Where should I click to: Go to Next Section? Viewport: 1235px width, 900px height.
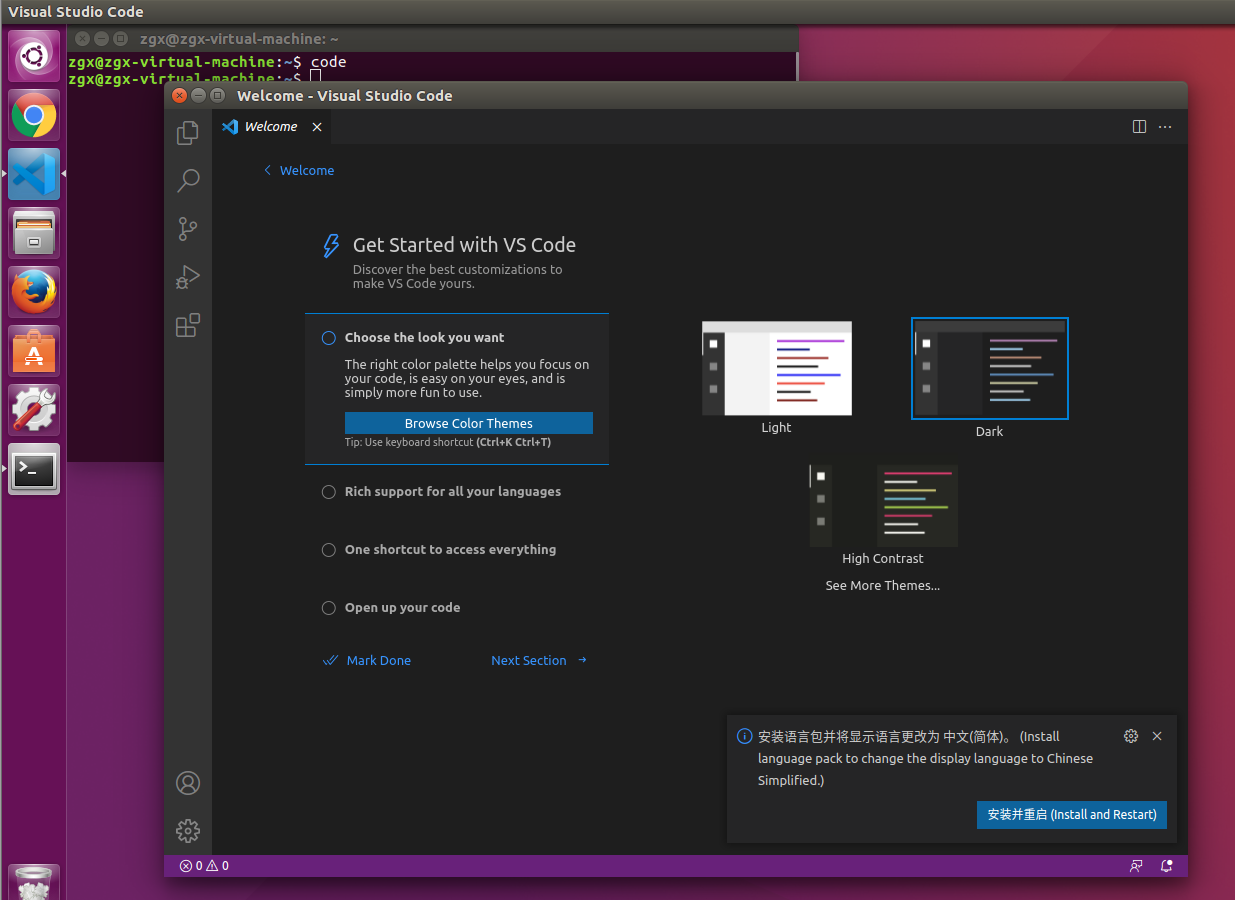(539, 660)
